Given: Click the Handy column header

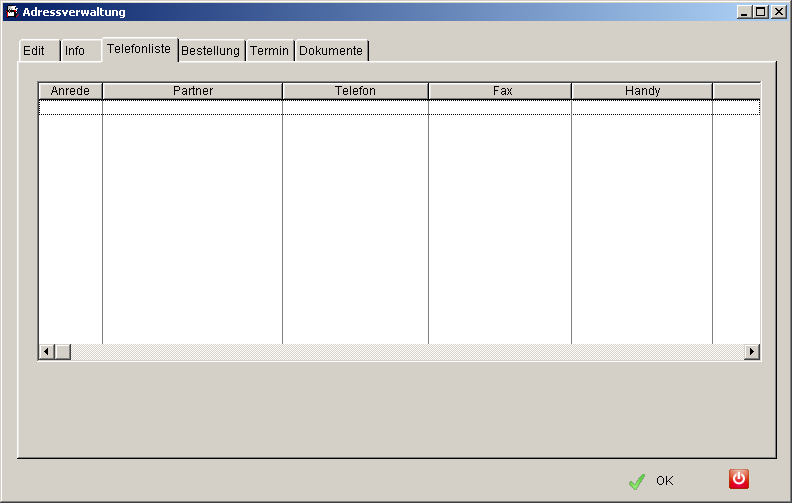Looking at the screenshot, I should [x=642, y=91].
